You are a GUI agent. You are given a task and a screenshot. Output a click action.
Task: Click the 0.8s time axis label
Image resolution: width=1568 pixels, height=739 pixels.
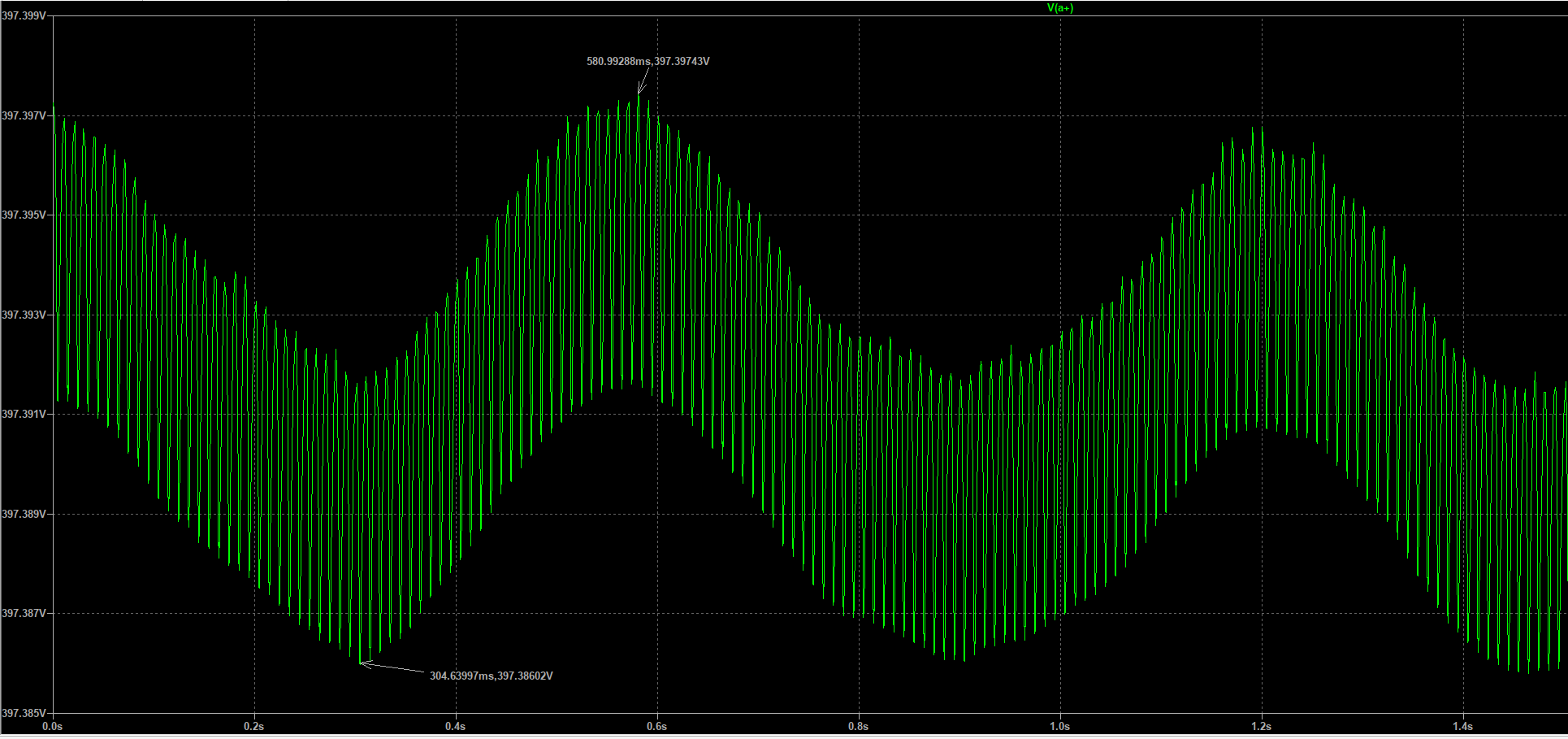(x=859, y=726)
